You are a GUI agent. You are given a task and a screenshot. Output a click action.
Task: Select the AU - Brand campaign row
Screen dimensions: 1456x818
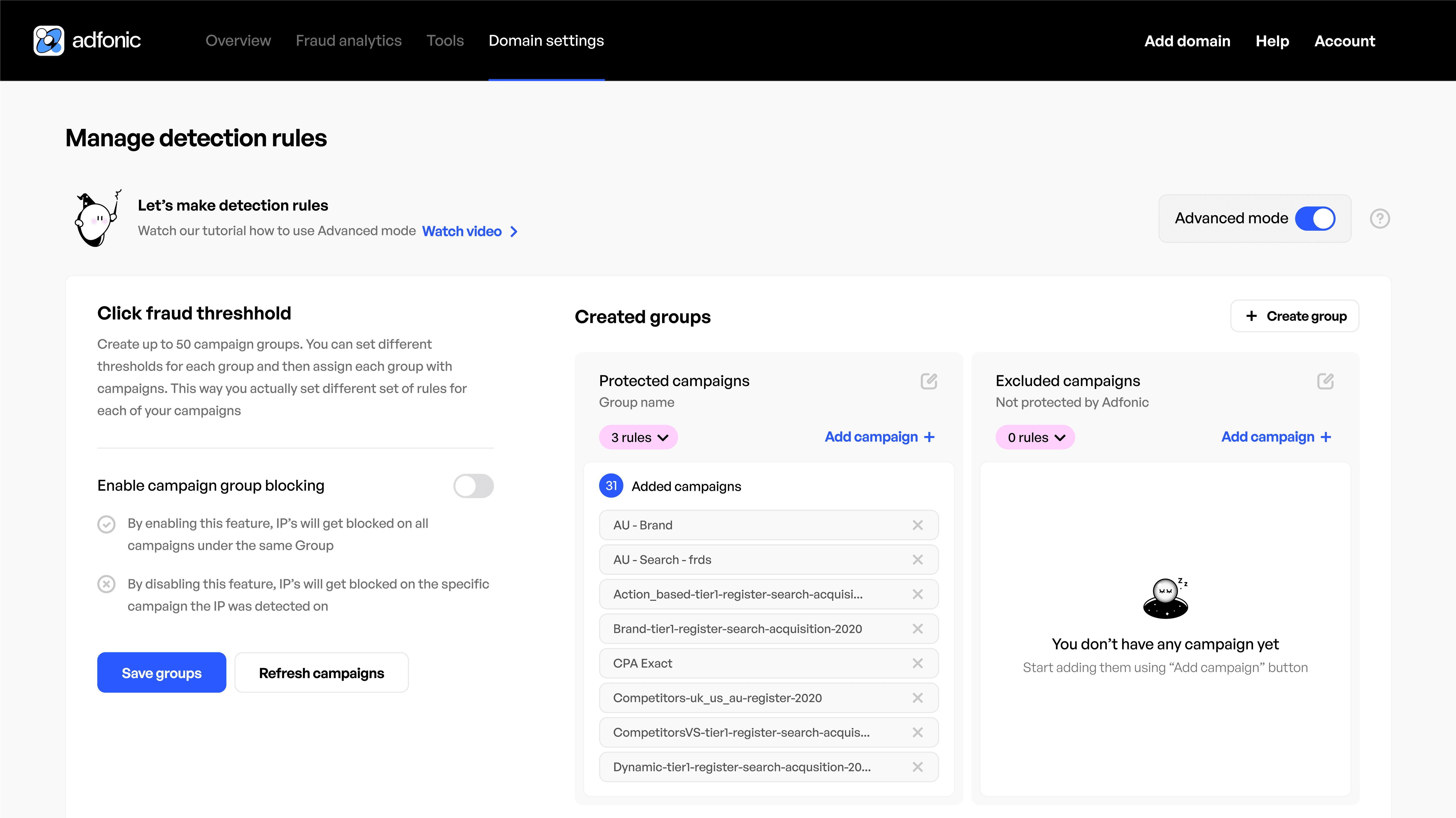[769, 525]
